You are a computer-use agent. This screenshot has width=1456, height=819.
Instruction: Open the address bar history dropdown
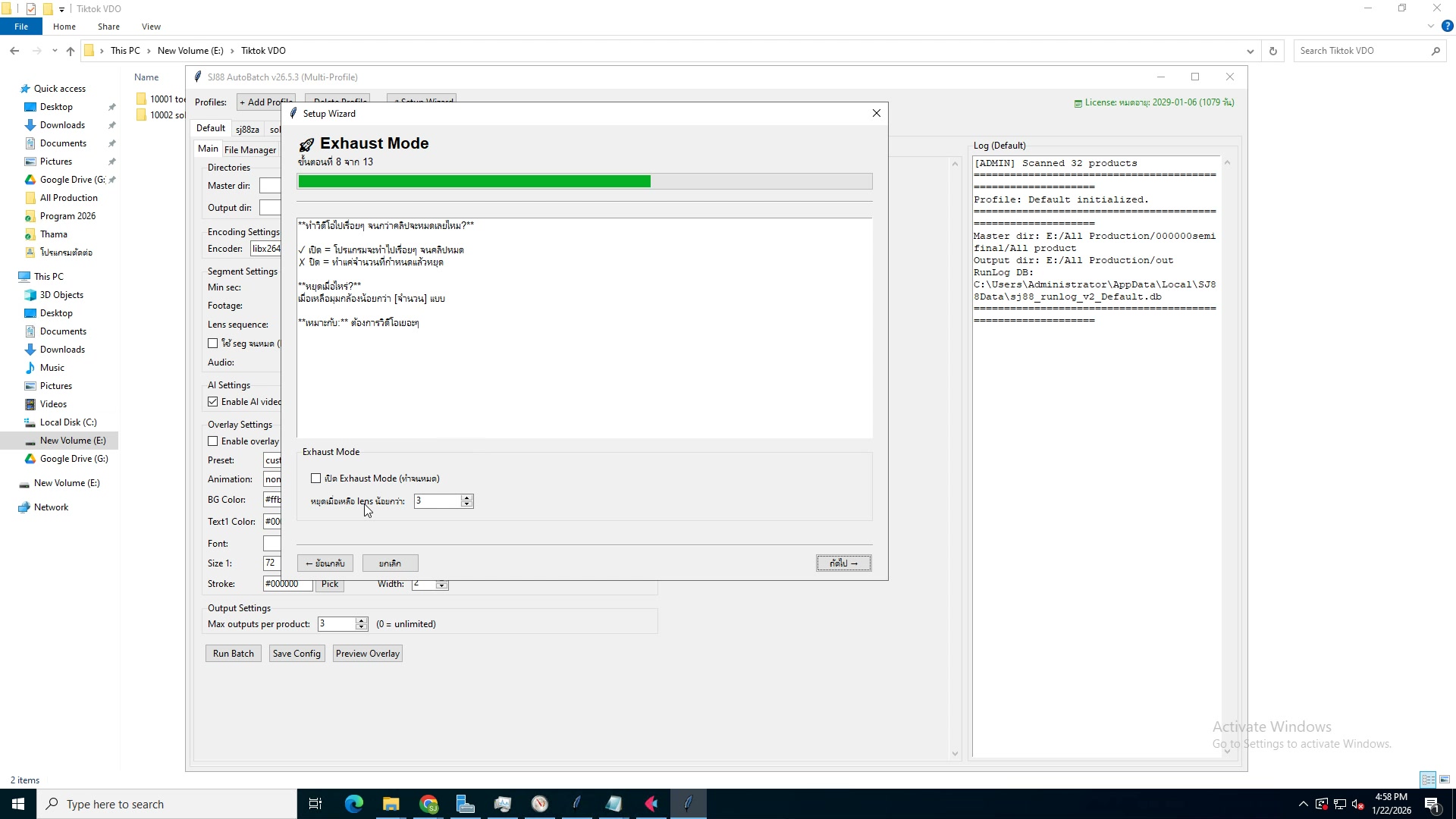1250,51
